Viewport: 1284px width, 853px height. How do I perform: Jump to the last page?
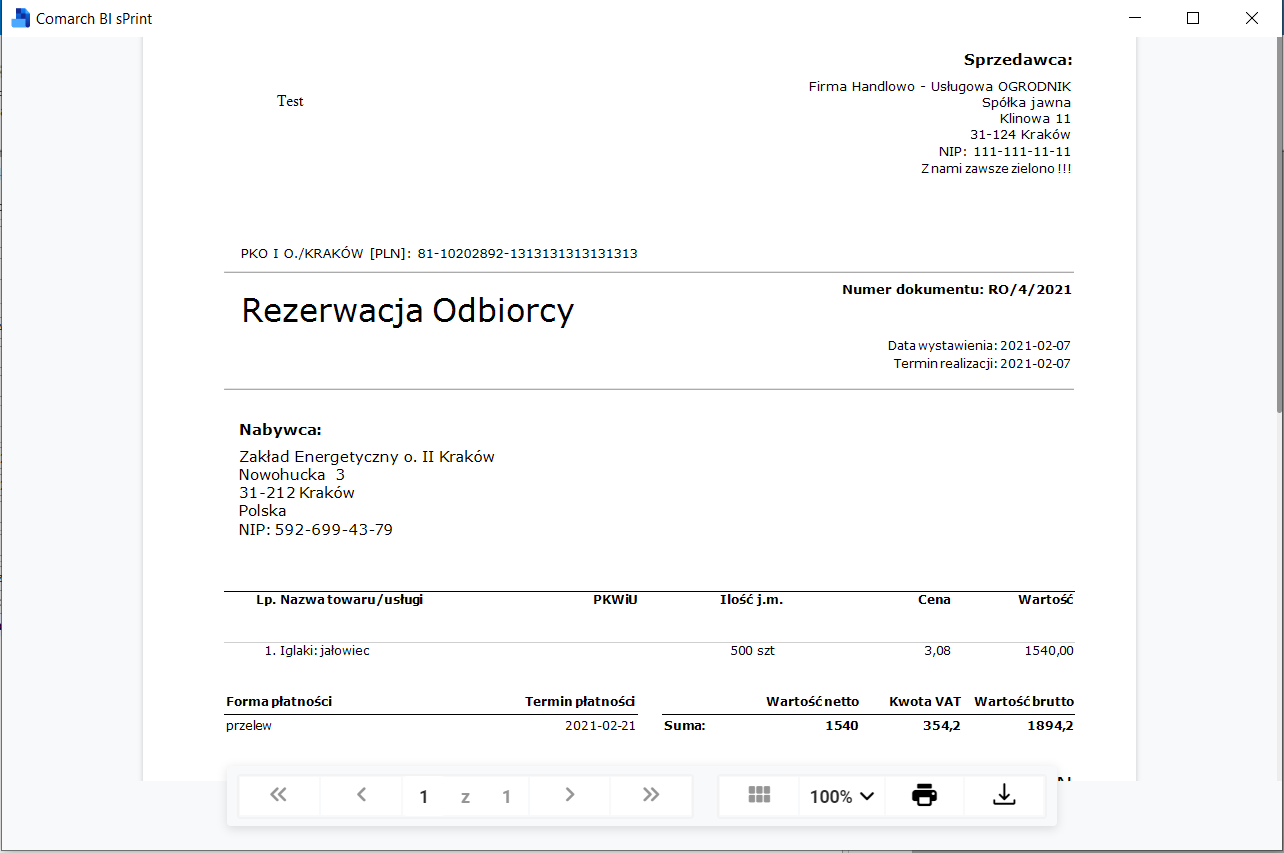(651, 796)
